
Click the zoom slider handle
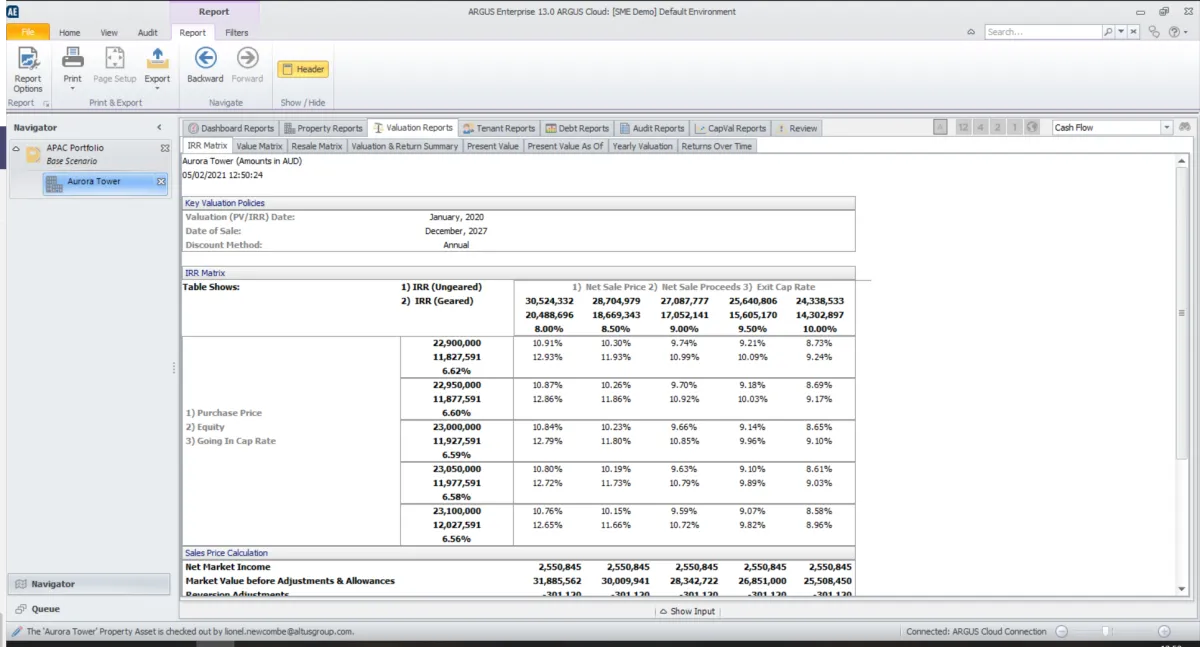point(1104,632)
